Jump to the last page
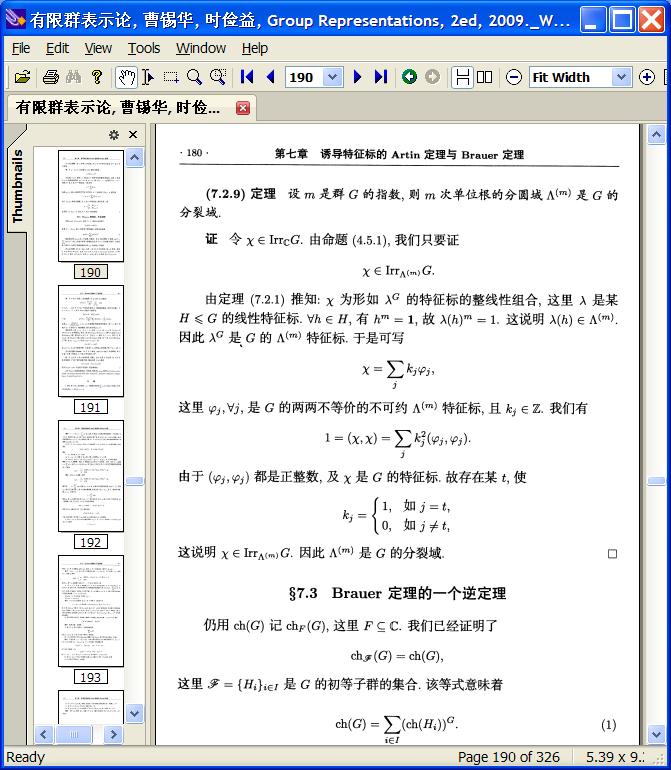The width and height of the screenshot is (671, 770). (x=381, y=77)
